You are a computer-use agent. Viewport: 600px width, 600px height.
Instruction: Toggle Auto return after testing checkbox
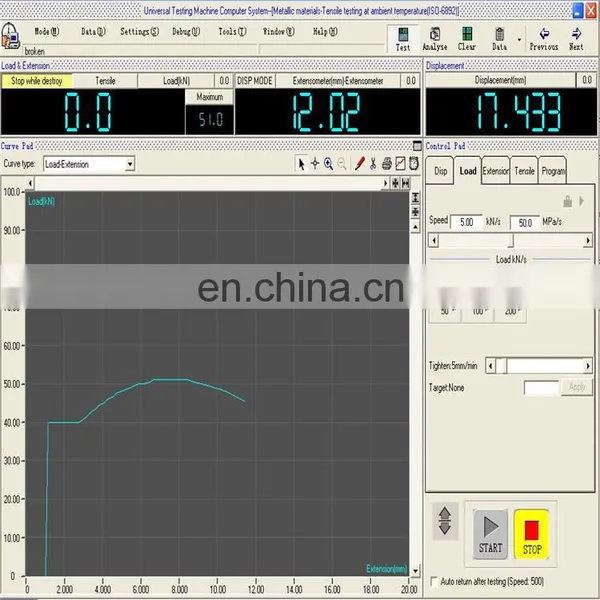(434, 582)
